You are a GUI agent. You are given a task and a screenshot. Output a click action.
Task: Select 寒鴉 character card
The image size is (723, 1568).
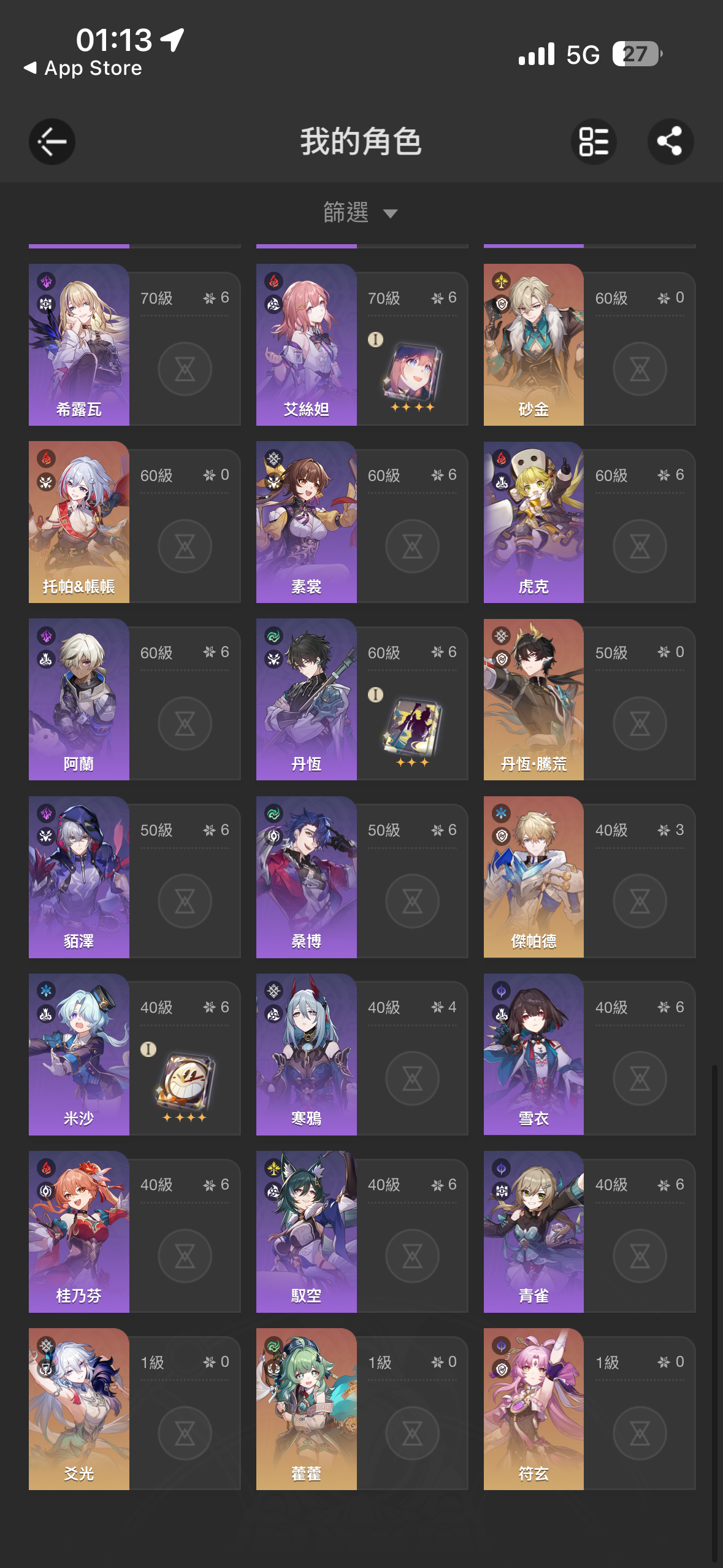362,1054
